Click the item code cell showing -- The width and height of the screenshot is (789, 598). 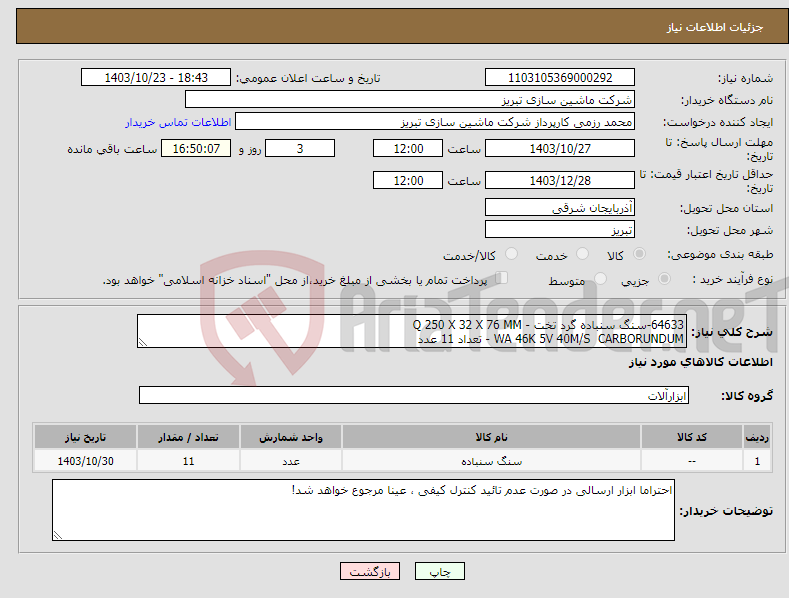point(691,461)
